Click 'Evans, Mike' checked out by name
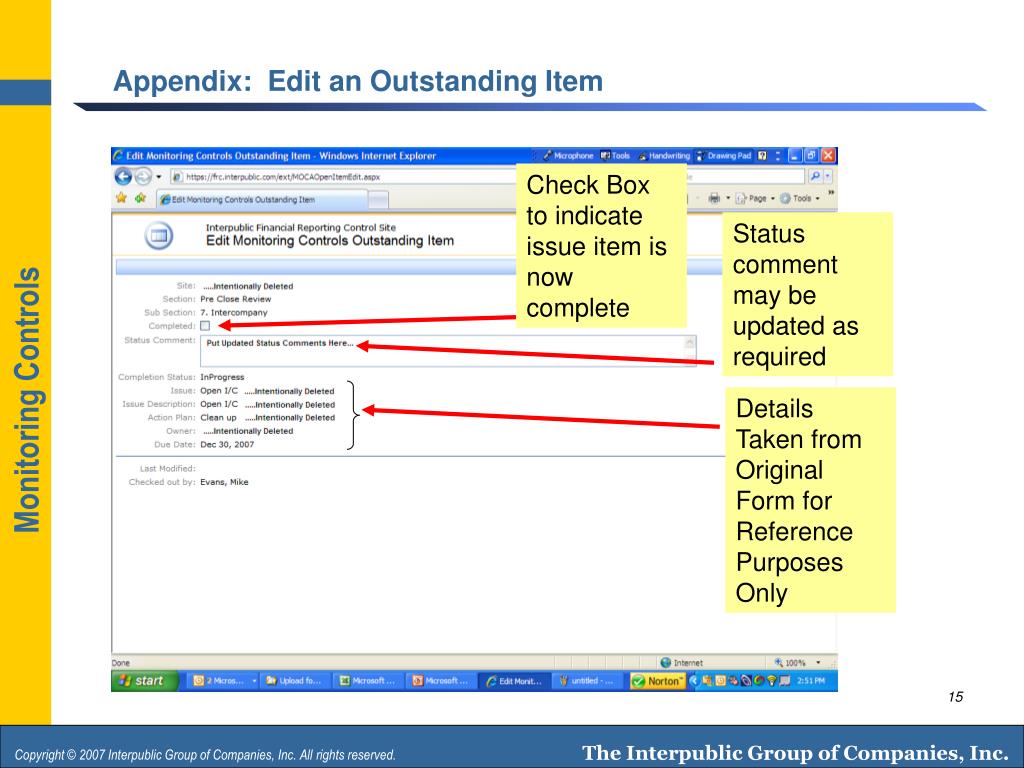 tap(224, 483)
